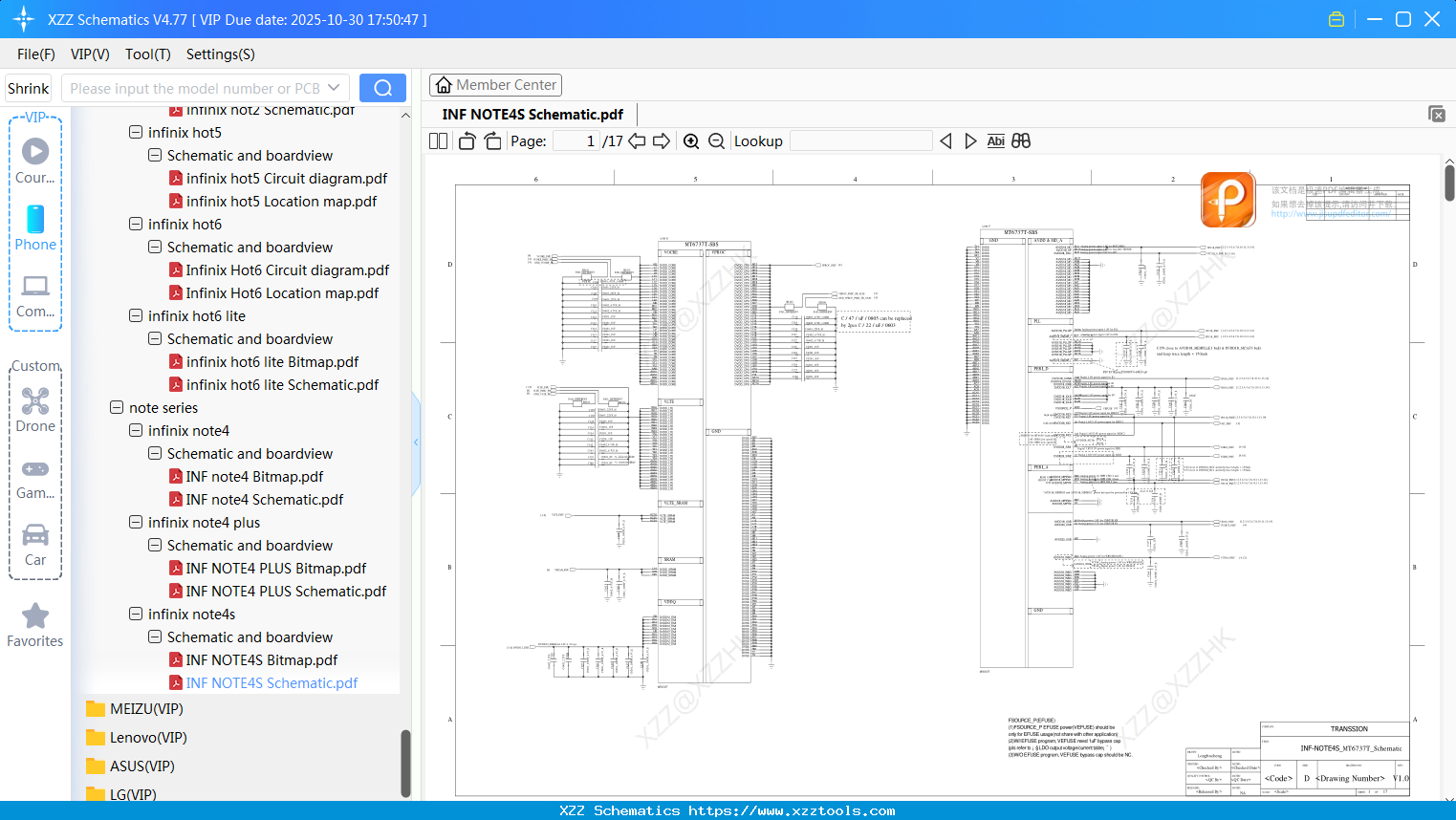The width and height of the screenshot is (1456, 820).
Task: Zoom out of the schematic page
Action: (715, 140)
